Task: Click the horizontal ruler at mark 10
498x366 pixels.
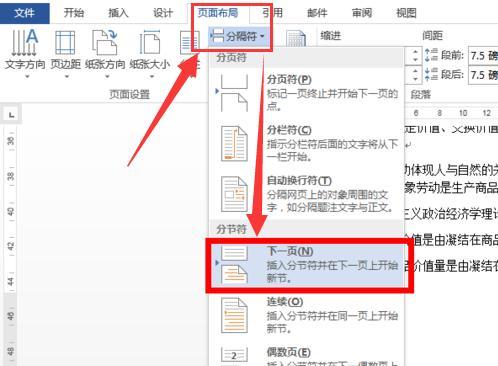Action: [x=463, y=113]
